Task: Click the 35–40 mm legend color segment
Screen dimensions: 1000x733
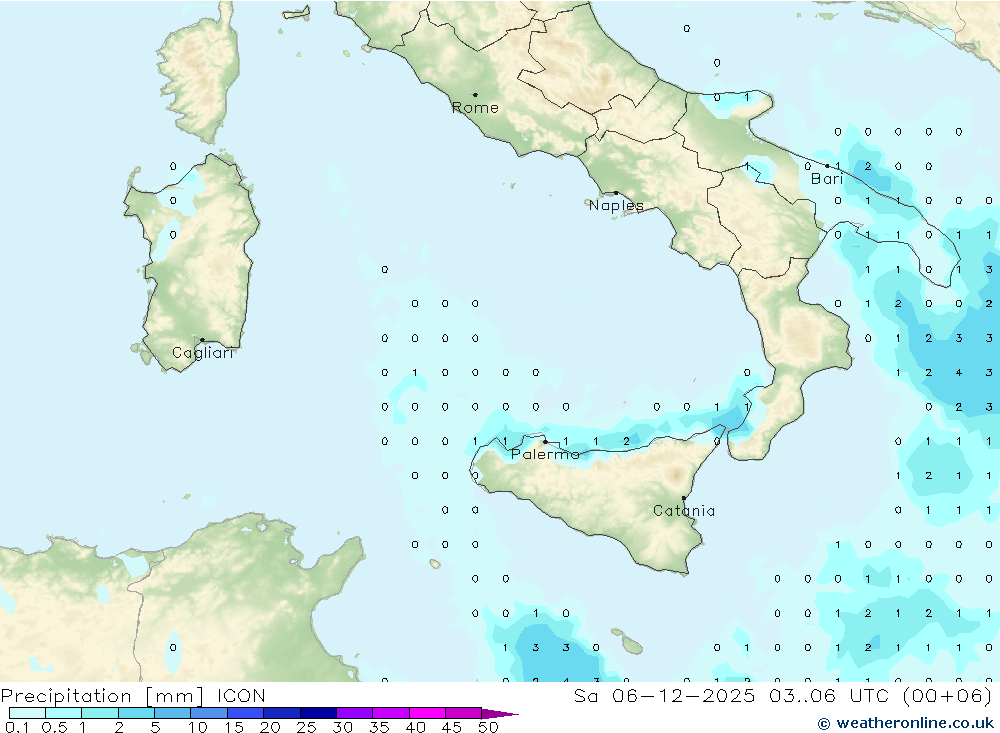Action: click(390, 713)
